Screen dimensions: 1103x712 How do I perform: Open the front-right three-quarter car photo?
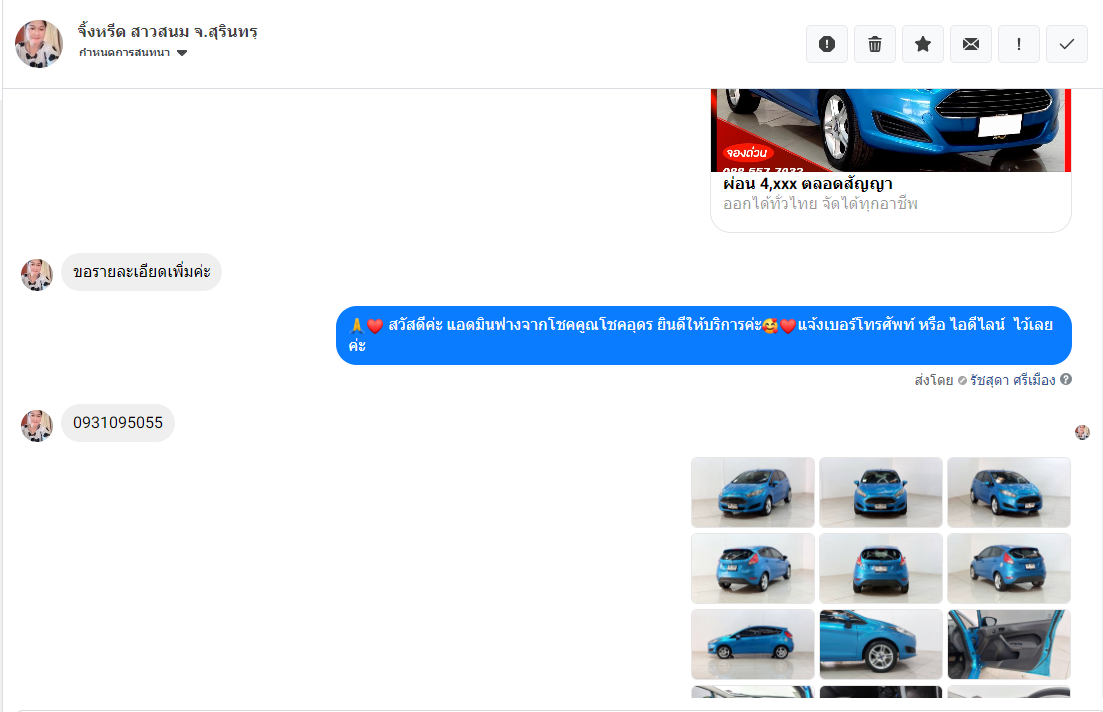pyautogui.click(x=1009, y=492)
